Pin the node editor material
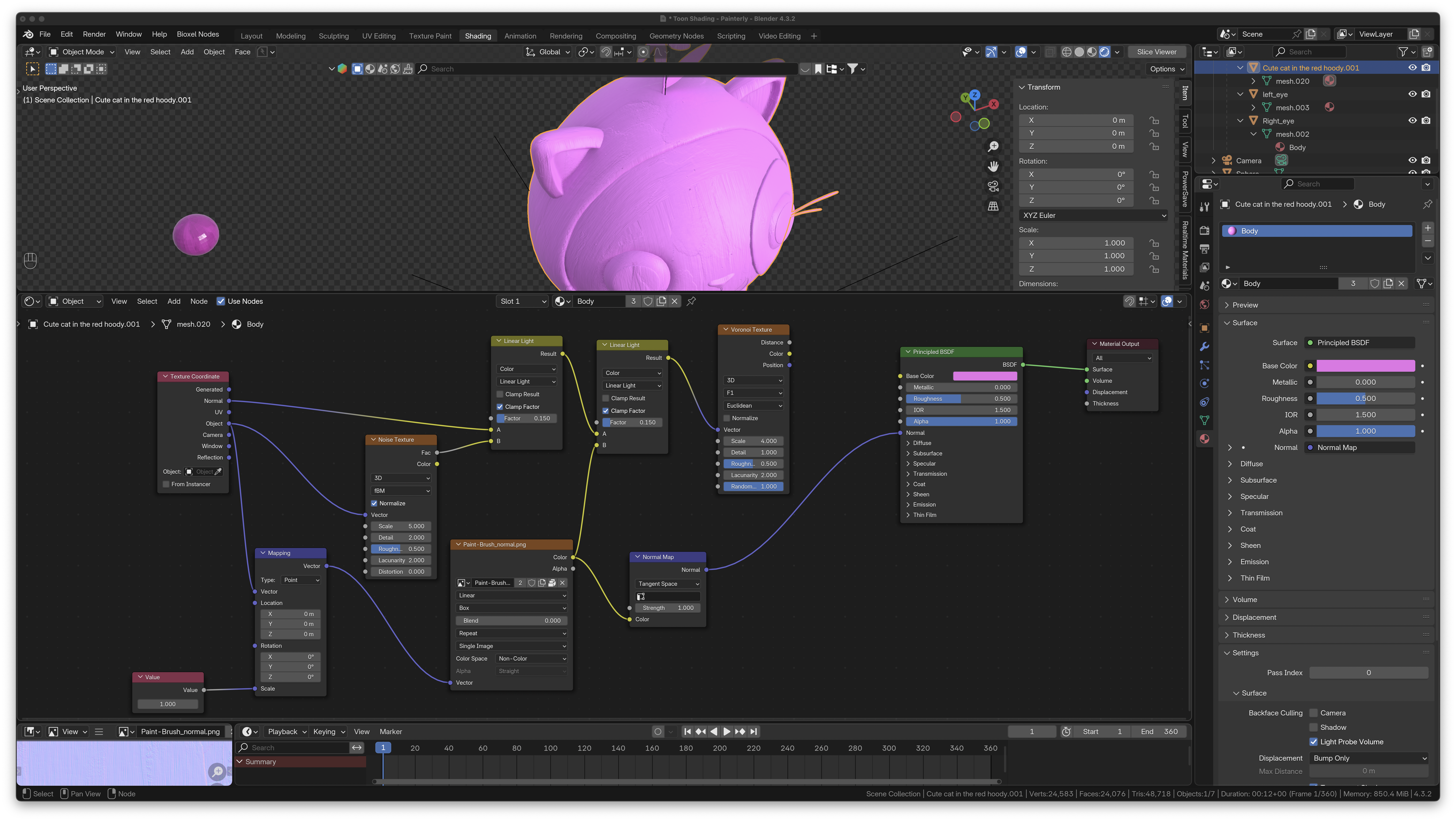 (x=691, y=301)
